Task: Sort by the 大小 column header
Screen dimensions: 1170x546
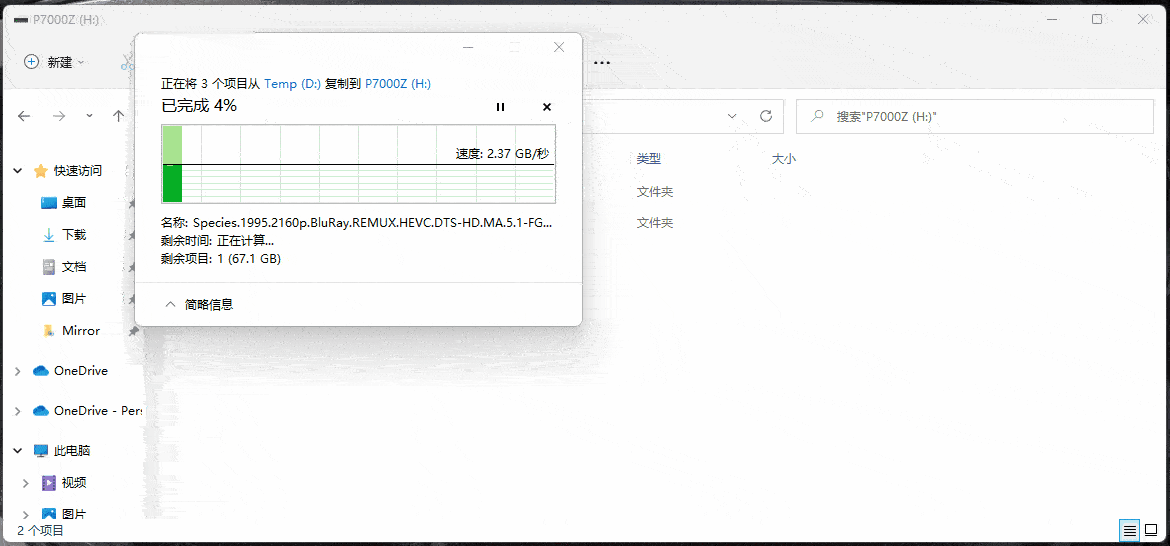Action: click(783, 159)
